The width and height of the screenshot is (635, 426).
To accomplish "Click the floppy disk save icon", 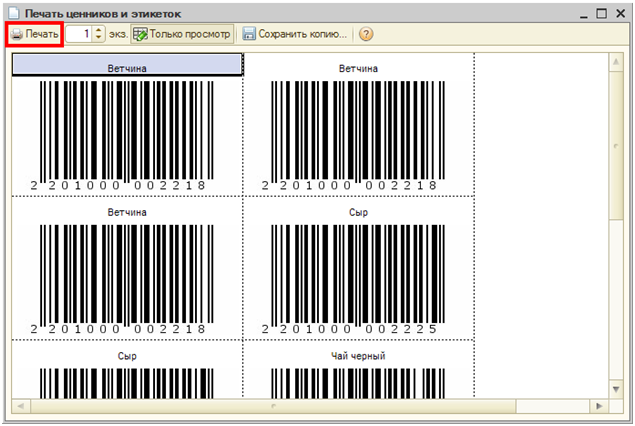I will 249,34.
